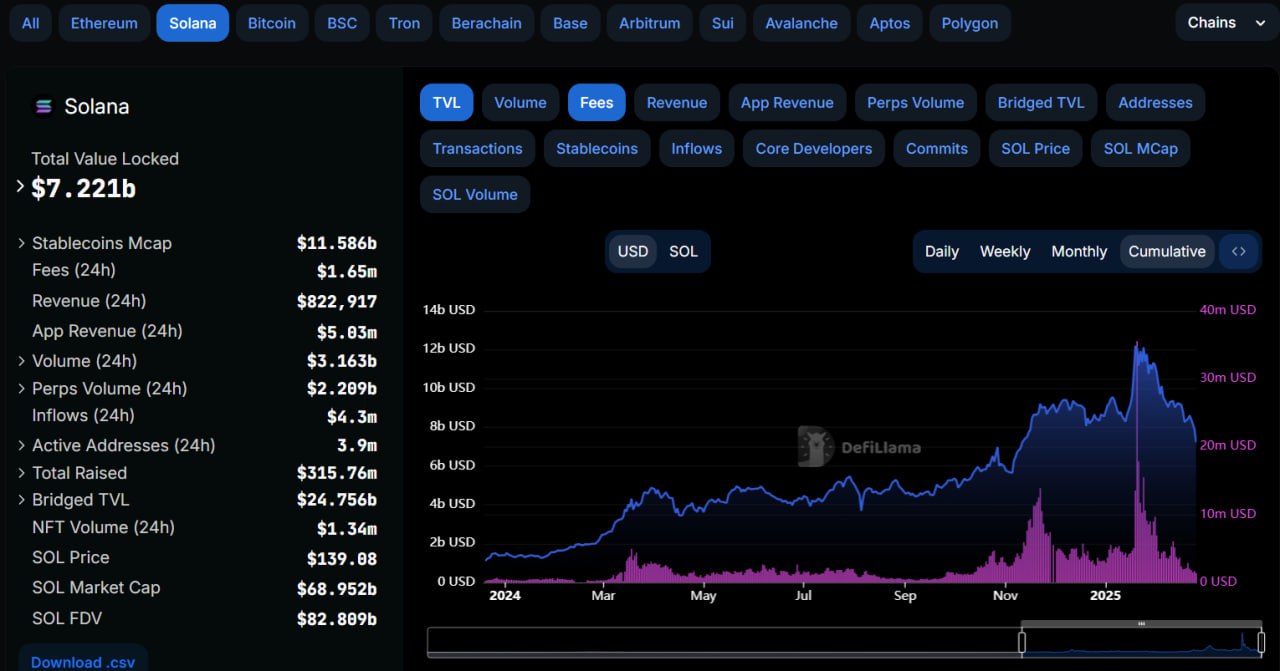The height and width of the screenshot is (671, 1280).
Task: Toggle the Bridged TVL metric
Action: 1041,103
